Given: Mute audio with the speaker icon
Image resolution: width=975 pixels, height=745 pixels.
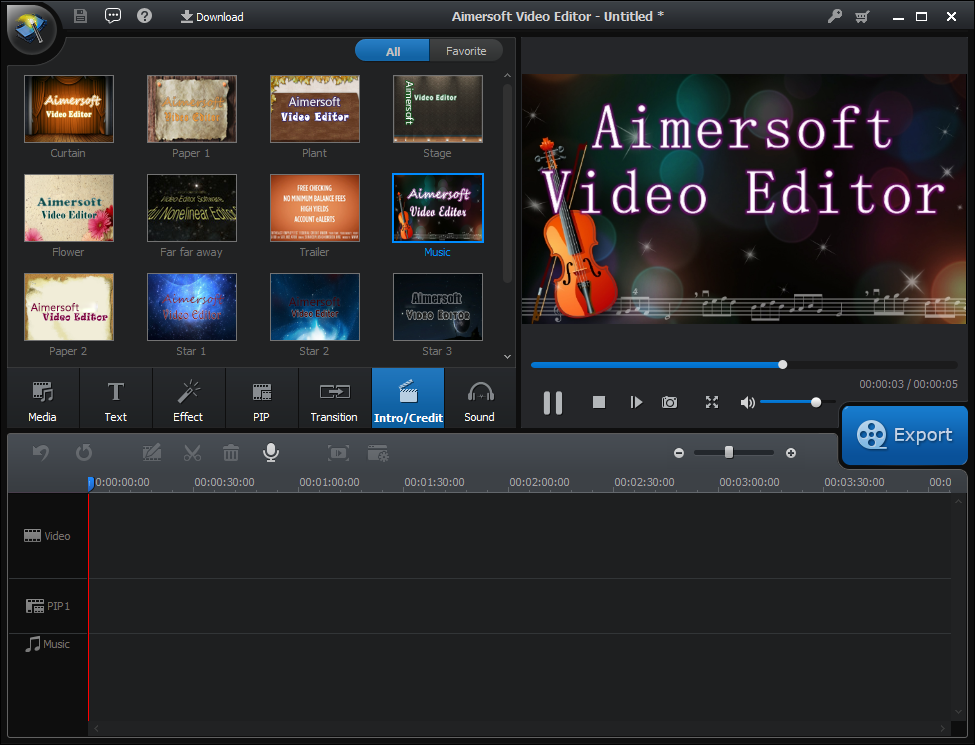Looking at the screenshot, I should coord(747,402).
